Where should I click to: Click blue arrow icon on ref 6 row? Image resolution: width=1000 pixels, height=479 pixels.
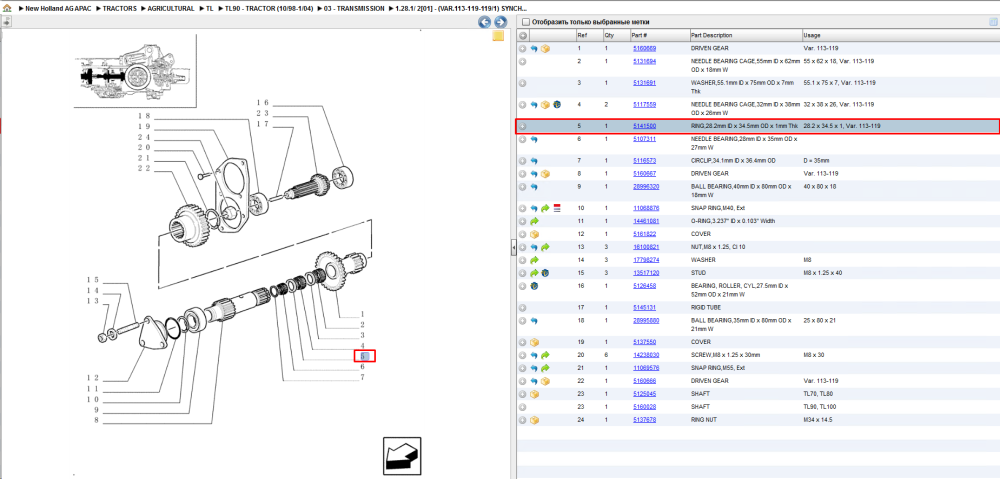[x=534, y=139]
